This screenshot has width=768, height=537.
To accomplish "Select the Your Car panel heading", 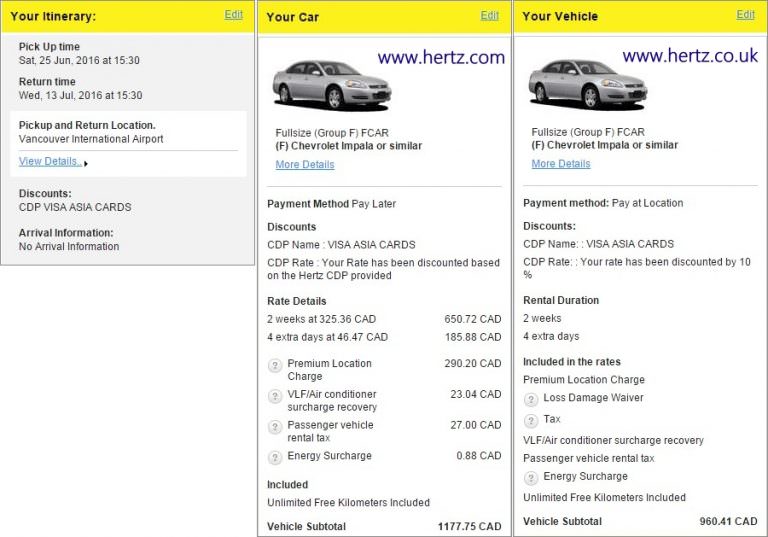I will click(293, 17).
